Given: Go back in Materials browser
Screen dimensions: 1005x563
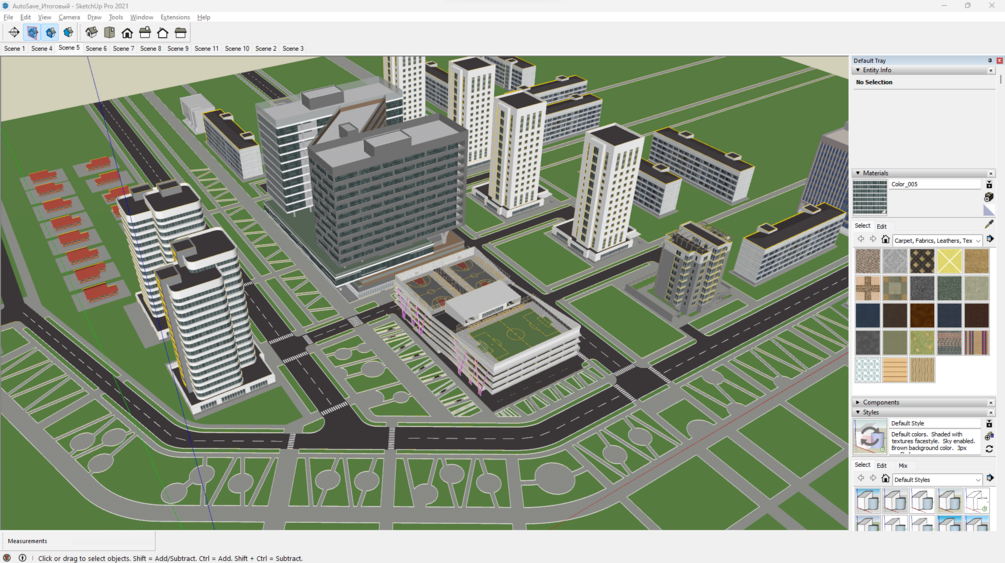Looking at the screenshot, I should coord(861,240).
